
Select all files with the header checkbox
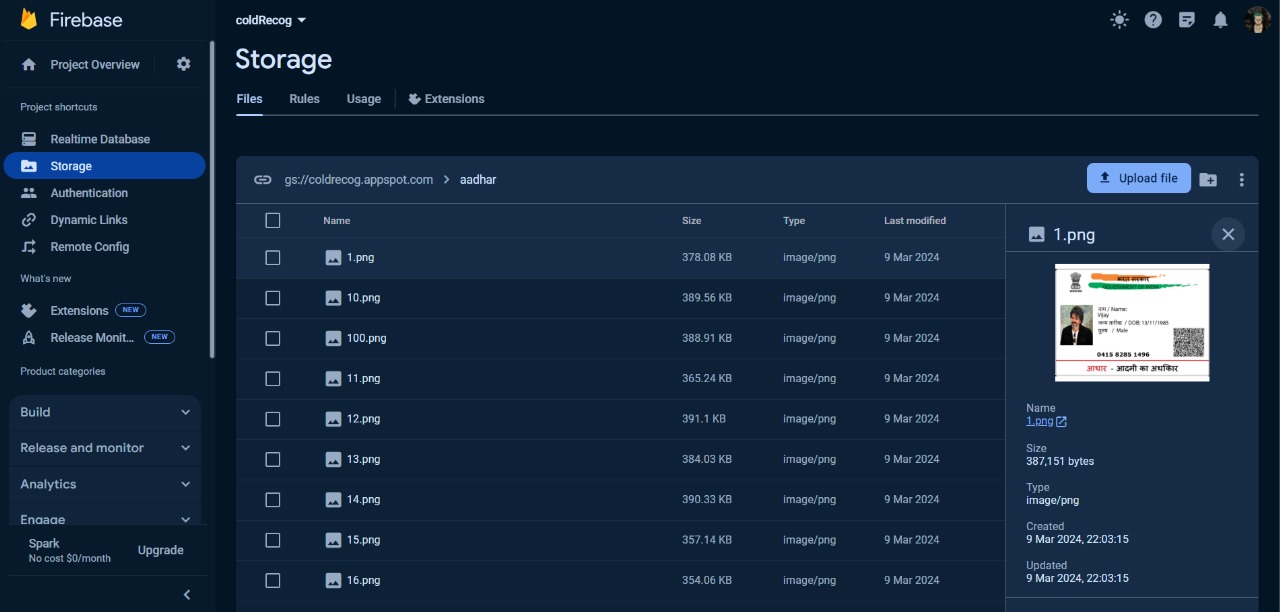click(x=273, y=221)
